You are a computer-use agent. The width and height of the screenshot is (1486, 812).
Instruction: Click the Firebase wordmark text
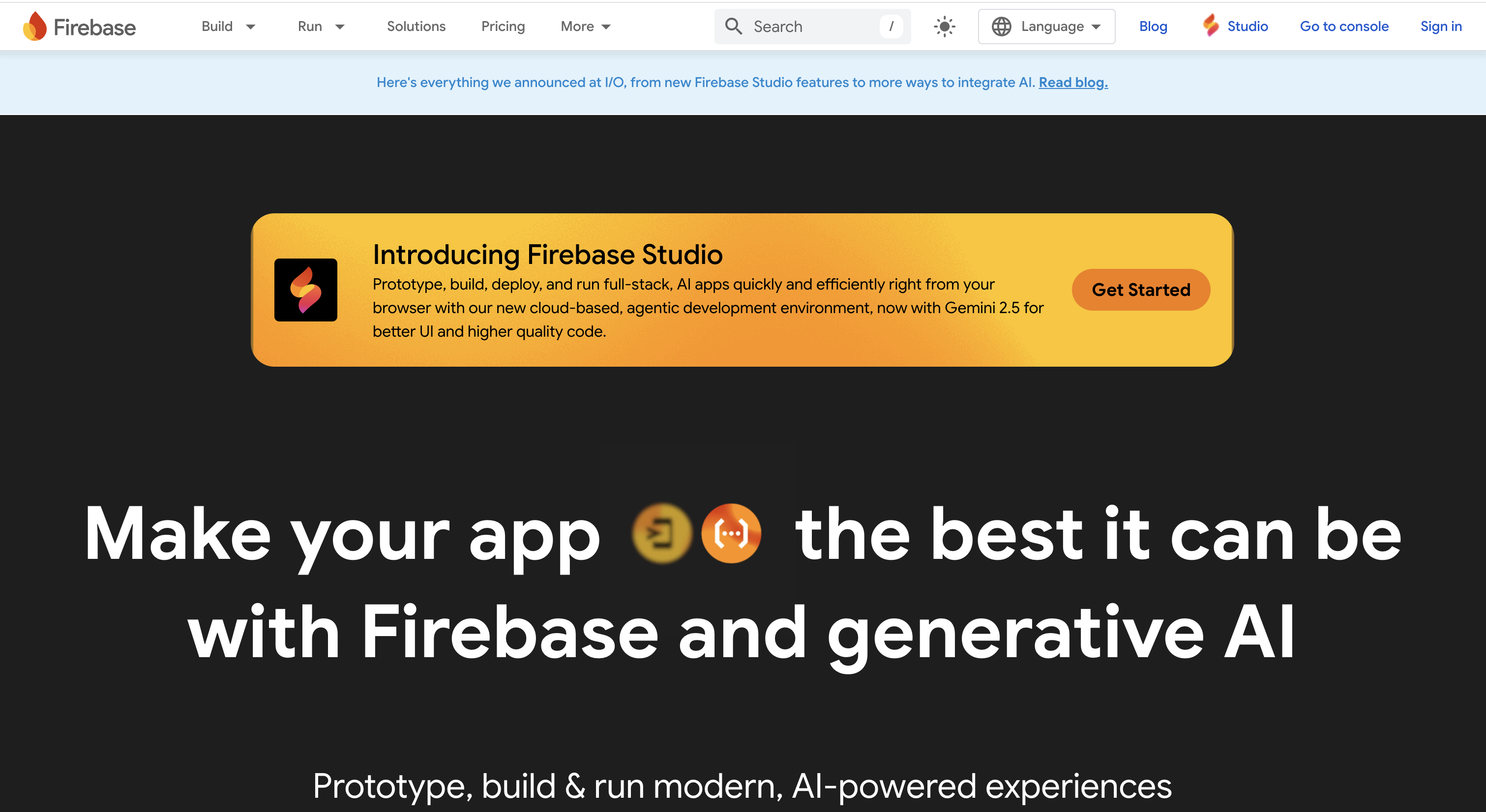[x=94, y=27]
